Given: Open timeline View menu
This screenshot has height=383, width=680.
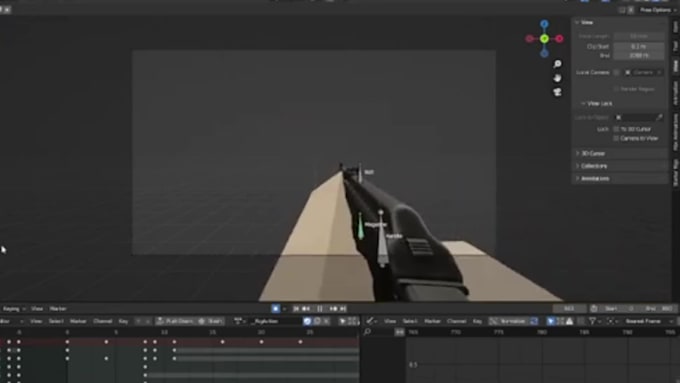Looking at the screenshot, I should pos(37,309).
